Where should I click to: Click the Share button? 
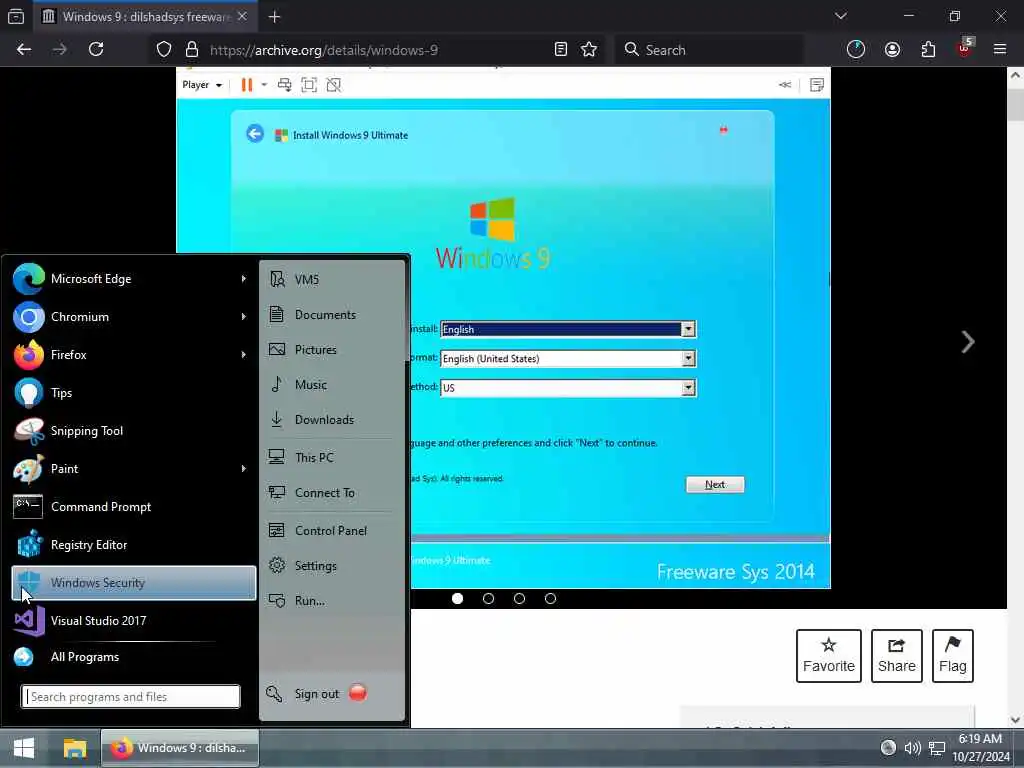[897, 656]
